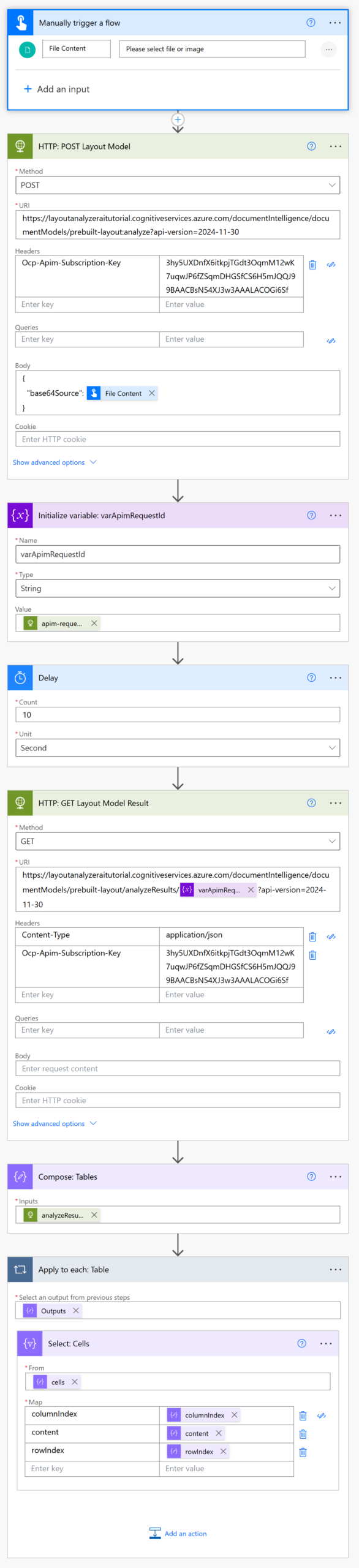Delete the Ocp-Apim-Subscription-Key header in POST action
359x1568 pixels.
pyautogui.click(x=312, y=265)
